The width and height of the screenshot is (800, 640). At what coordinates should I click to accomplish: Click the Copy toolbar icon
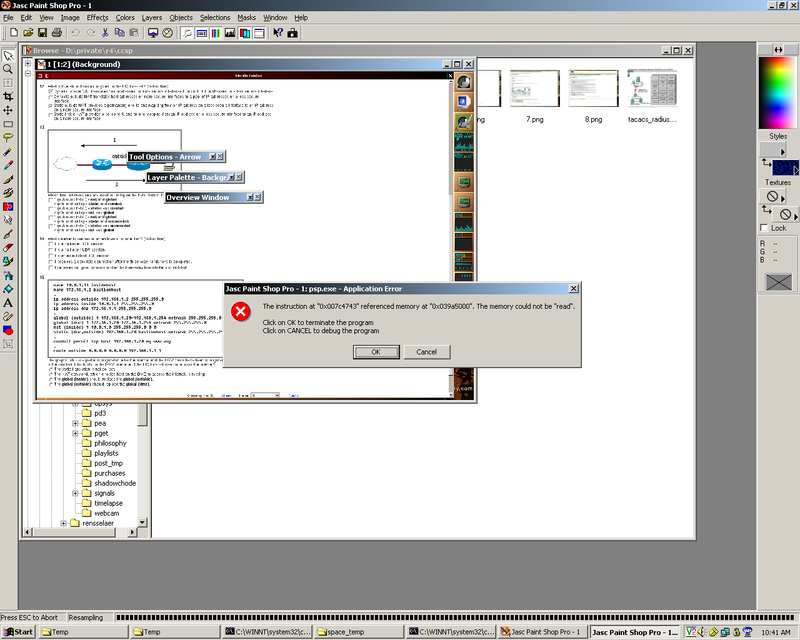click(119, 33)
